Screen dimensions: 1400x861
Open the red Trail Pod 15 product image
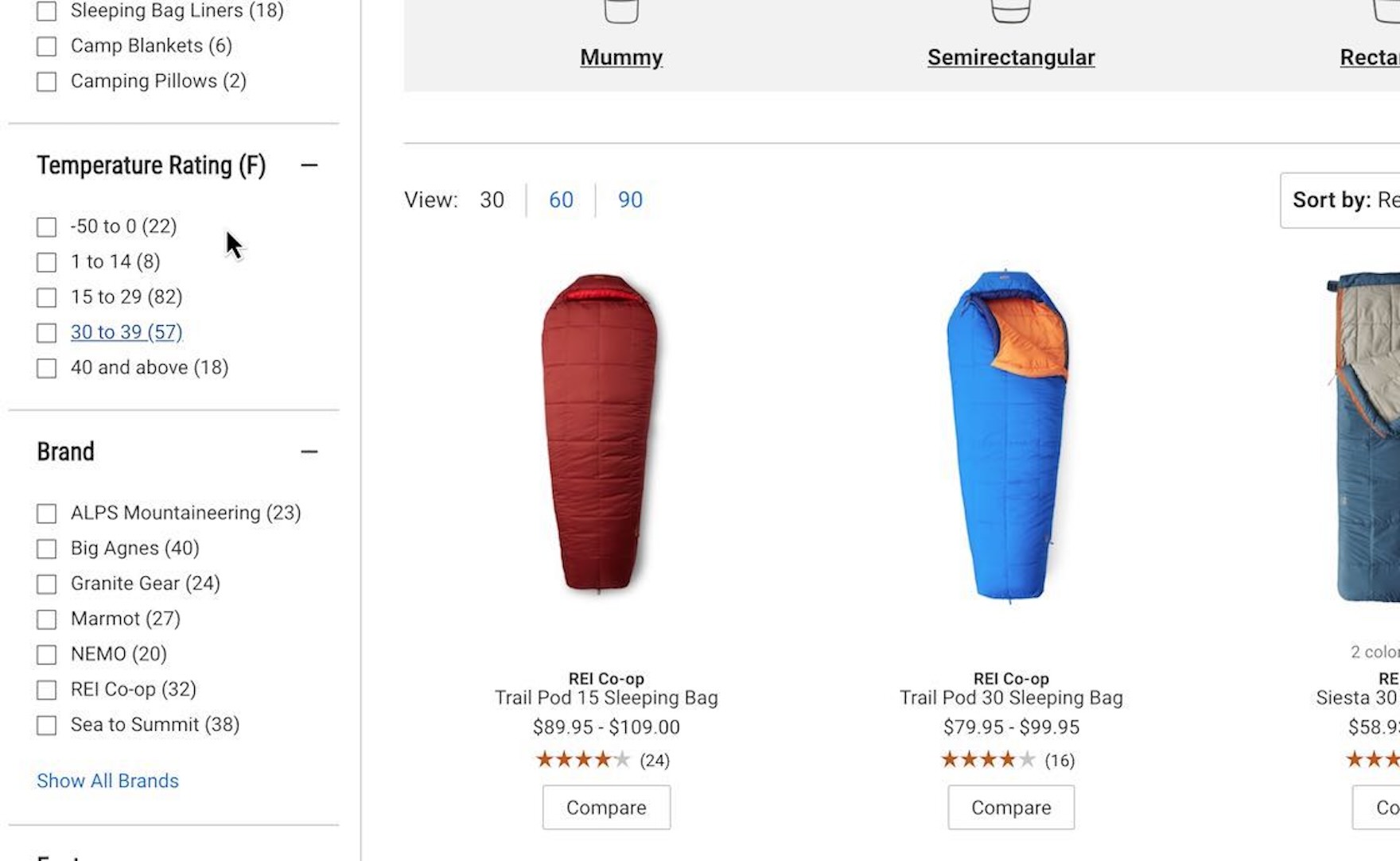601,433
